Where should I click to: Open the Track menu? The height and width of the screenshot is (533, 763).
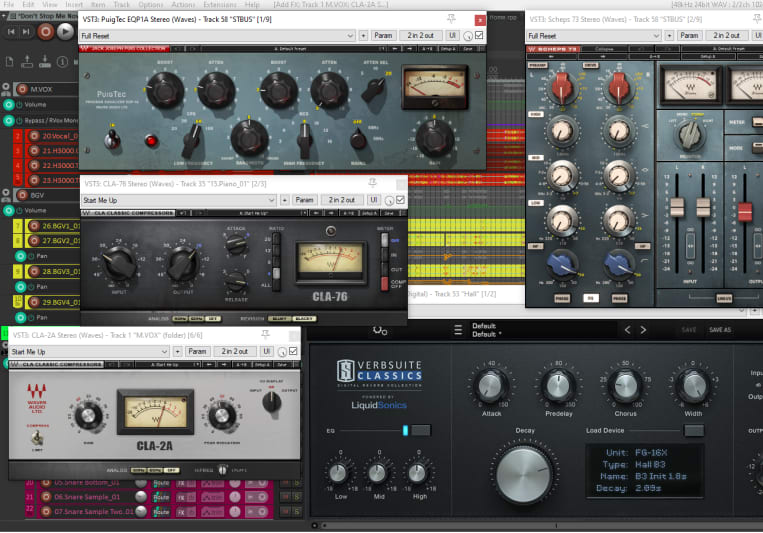[122, 4]
